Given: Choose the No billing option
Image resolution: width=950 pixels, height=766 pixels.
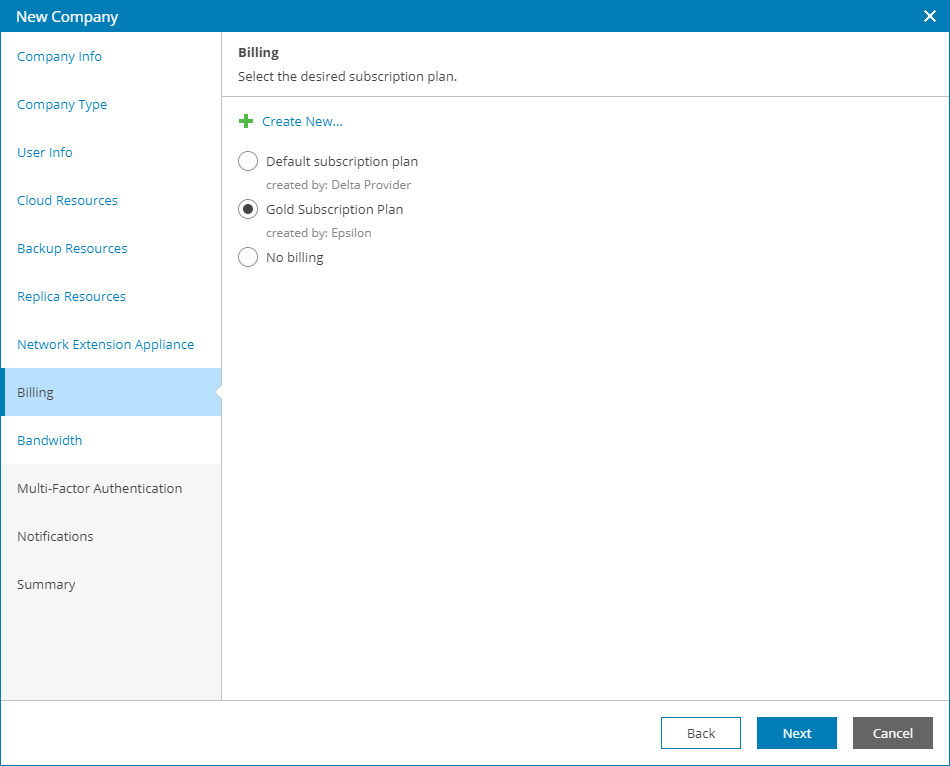Looking at the screenshot, I should point(248,257).
